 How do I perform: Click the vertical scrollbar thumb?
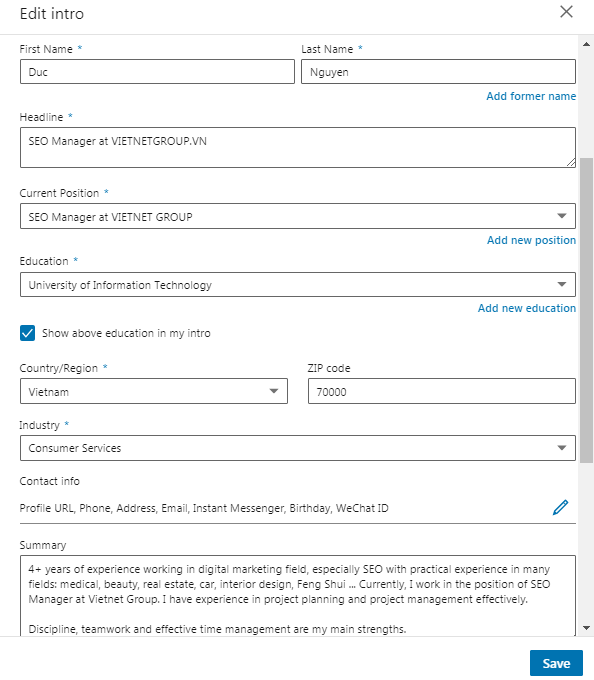(x=586, y=311)
